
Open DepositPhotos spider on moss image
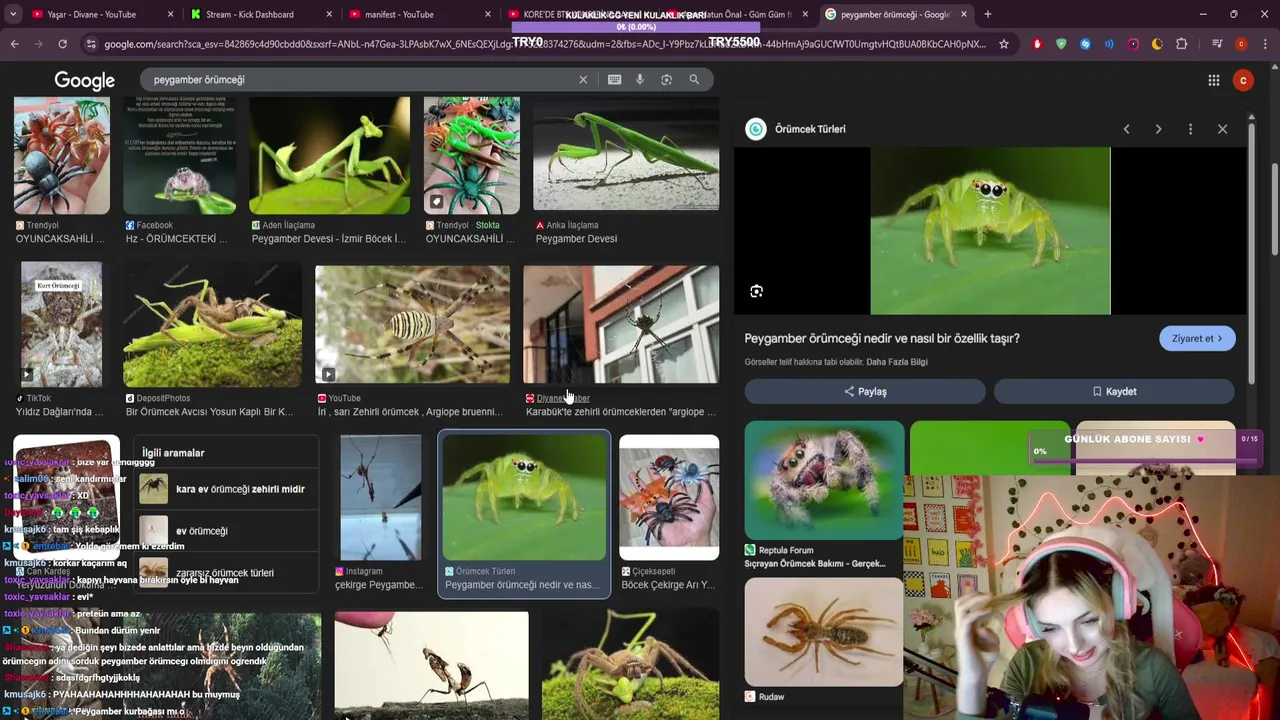(212, 326)
